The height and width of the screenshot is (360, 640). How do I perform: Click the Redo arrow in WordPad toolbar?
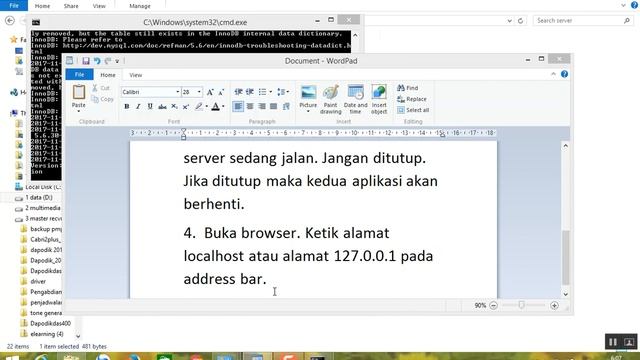point(108,61)
